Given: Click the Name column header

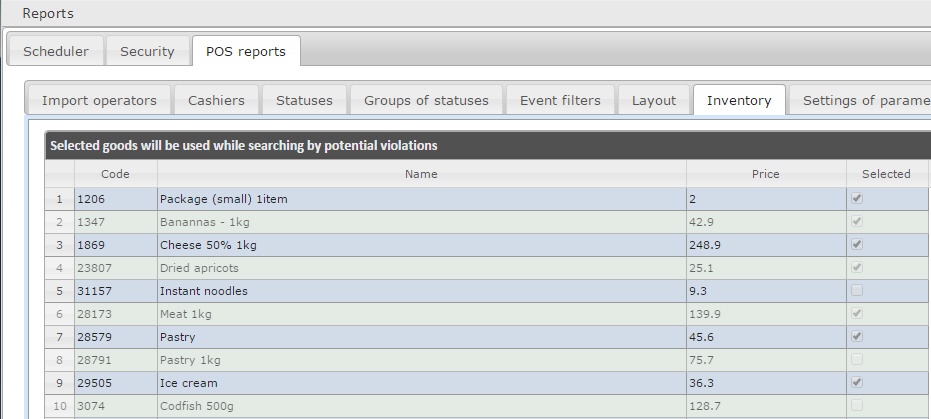Looking at the screenshot, I should tap(421, 174).
